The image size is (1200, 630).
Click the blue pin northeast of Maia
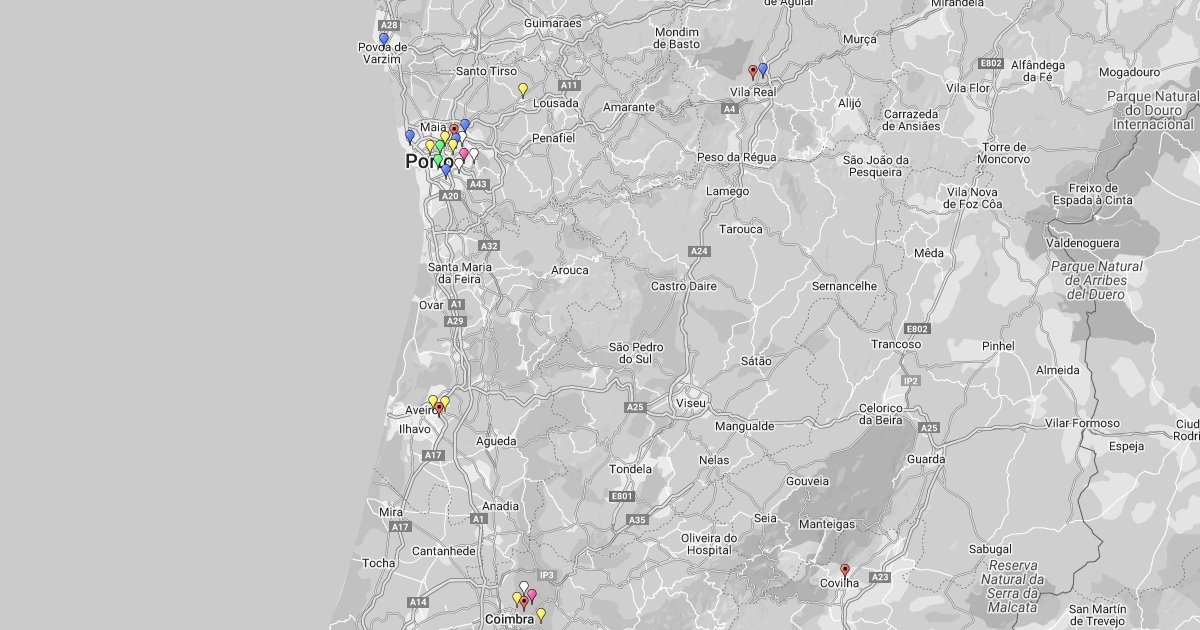tap(465, 125)
